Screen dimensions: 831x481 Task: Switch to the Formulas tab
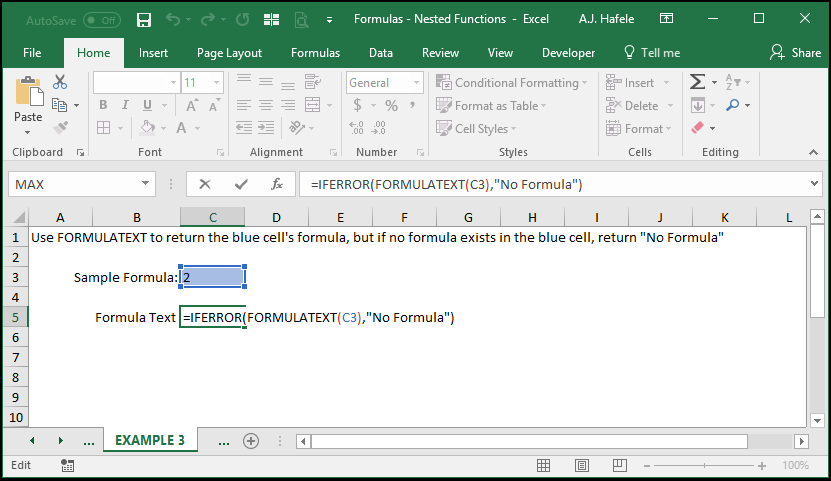coord(315,53)
